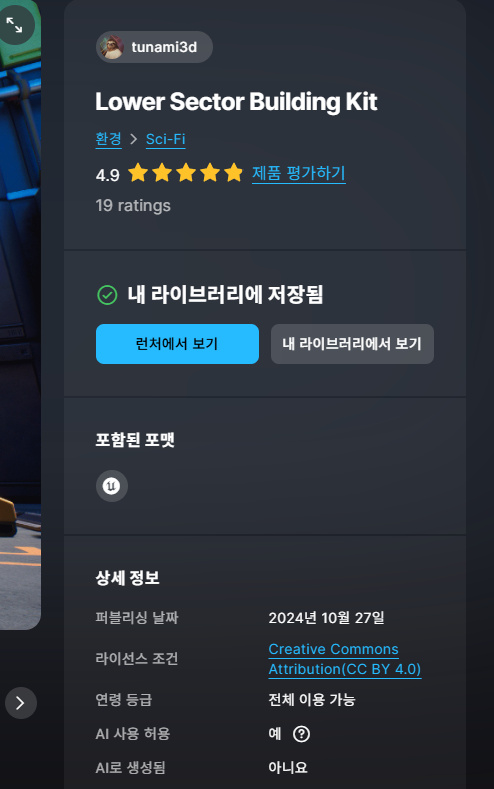The image size is (494, 789).
Task: Open the Creative Commons Attribution license link
Action: point(345,659)
